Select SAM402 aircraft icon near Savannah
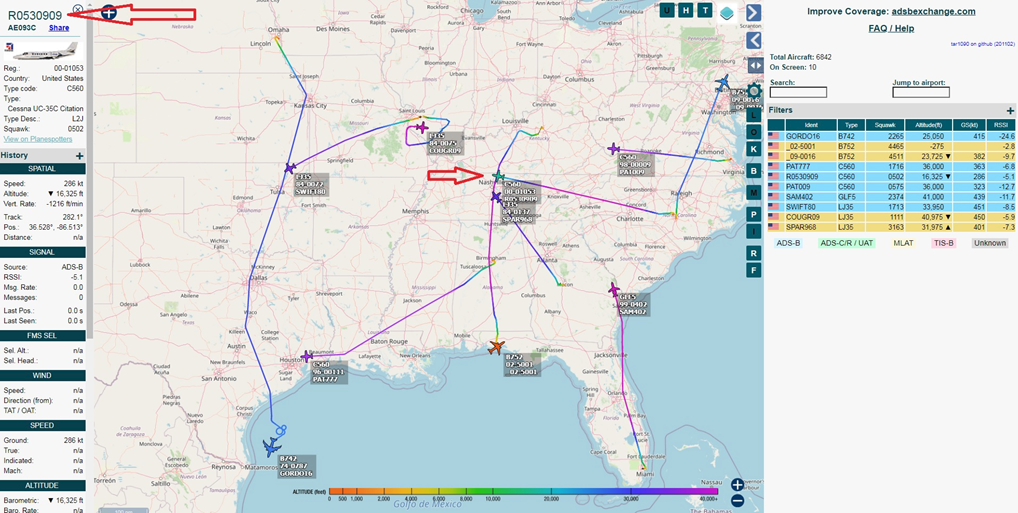The image size is (1018, 513). pos(614,289)
